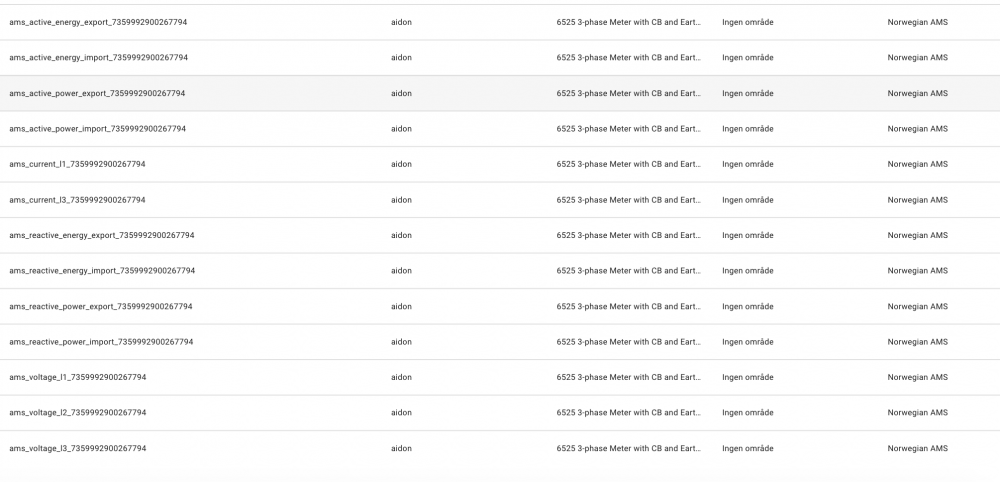Open the ams_reactive_power_import entity name
The width and height of the screenshot is (1000, 482).
101,342
